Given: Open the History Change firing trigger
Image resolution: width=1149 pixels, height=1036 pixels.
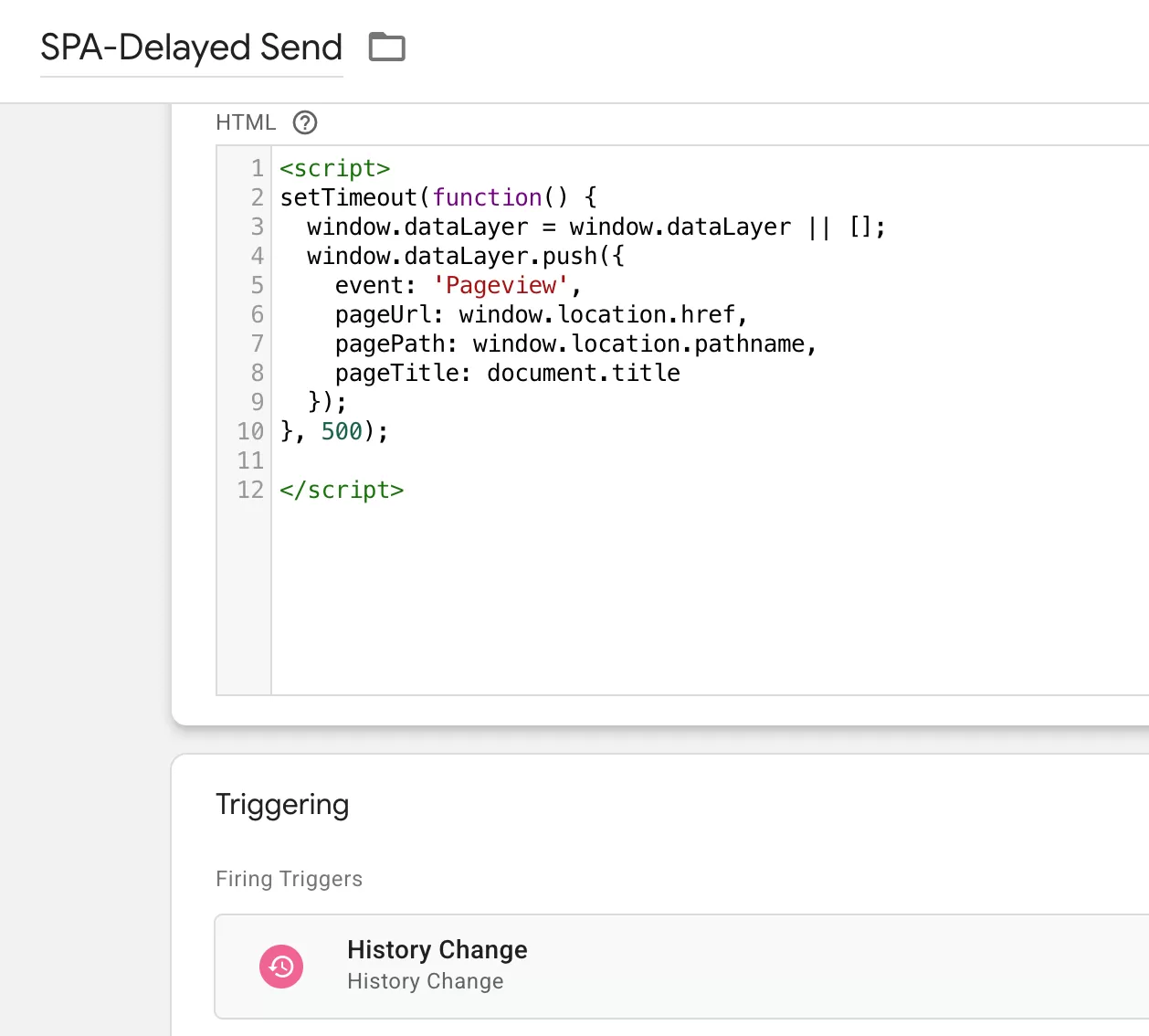Looking at the screenshot, I should (x=681, y=967).
